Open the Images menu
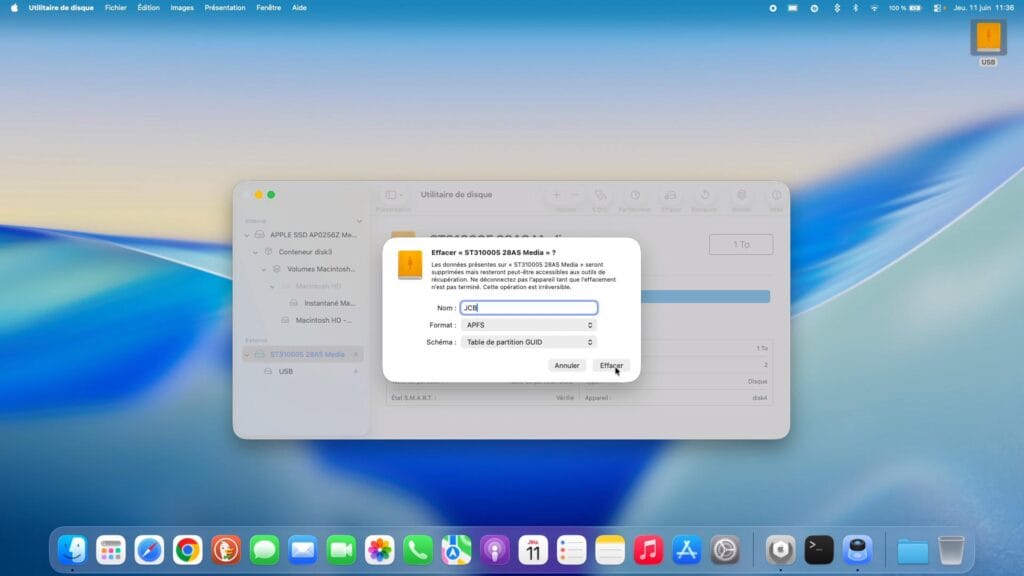Viewport: 1024px width, 576px height. [182, 8]
